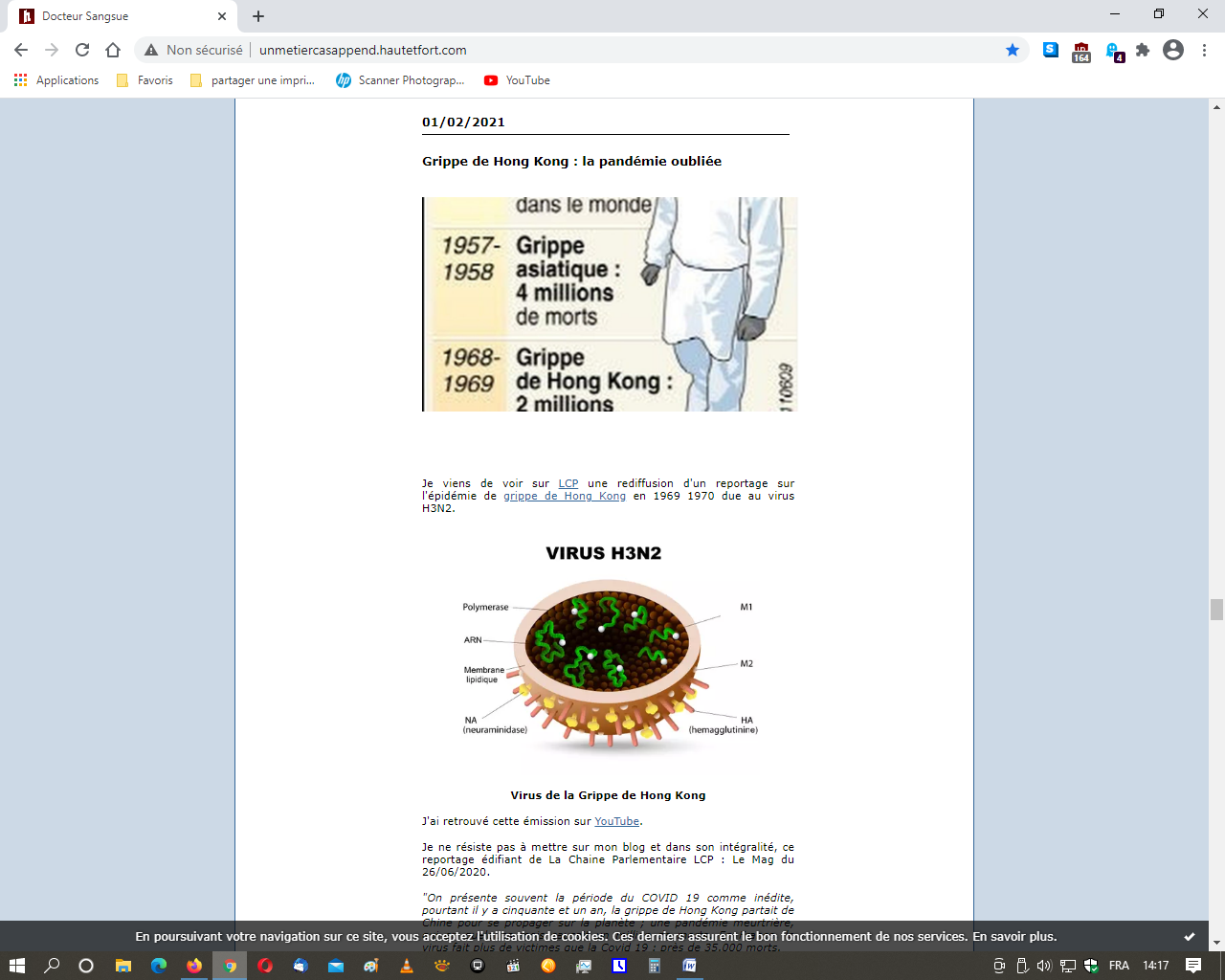Click the bookmark star in address bar
Screen dimensions: 1225x980
1013,50
